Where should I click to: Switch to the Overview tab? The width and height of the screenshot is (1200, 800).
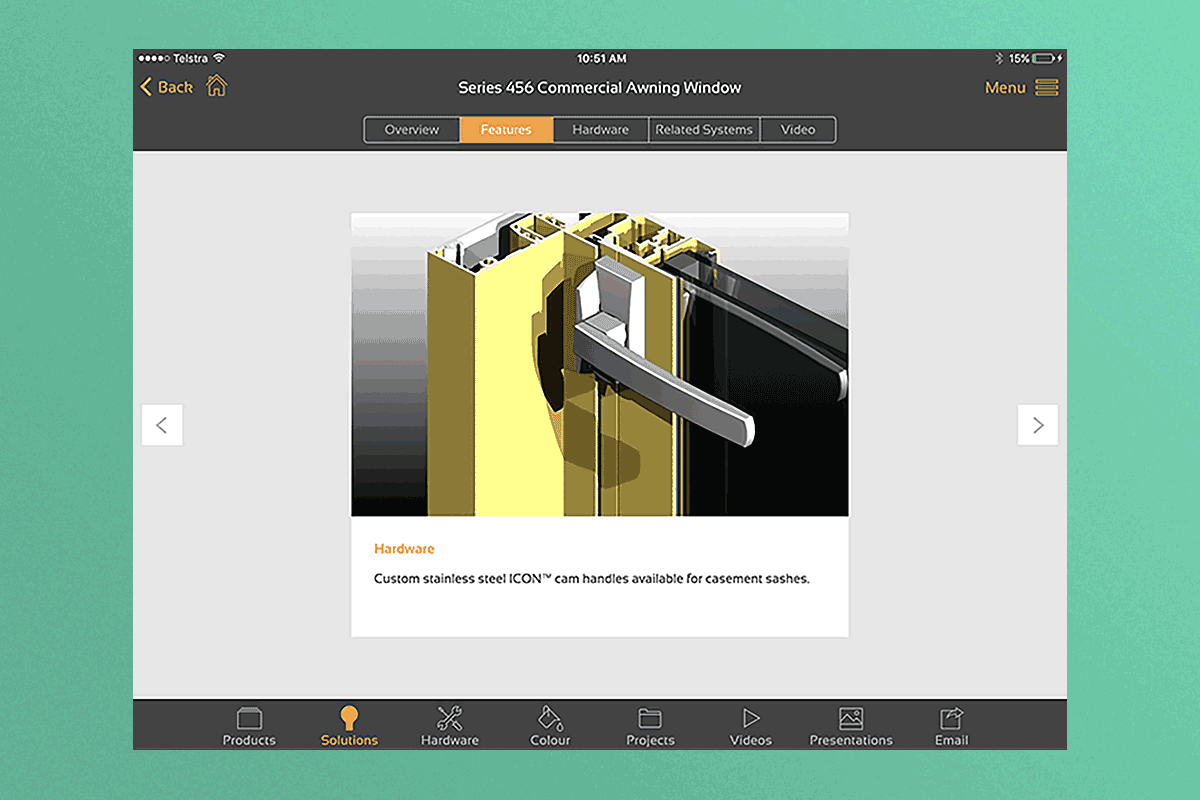pyautogui.click(x=412, y=130)
